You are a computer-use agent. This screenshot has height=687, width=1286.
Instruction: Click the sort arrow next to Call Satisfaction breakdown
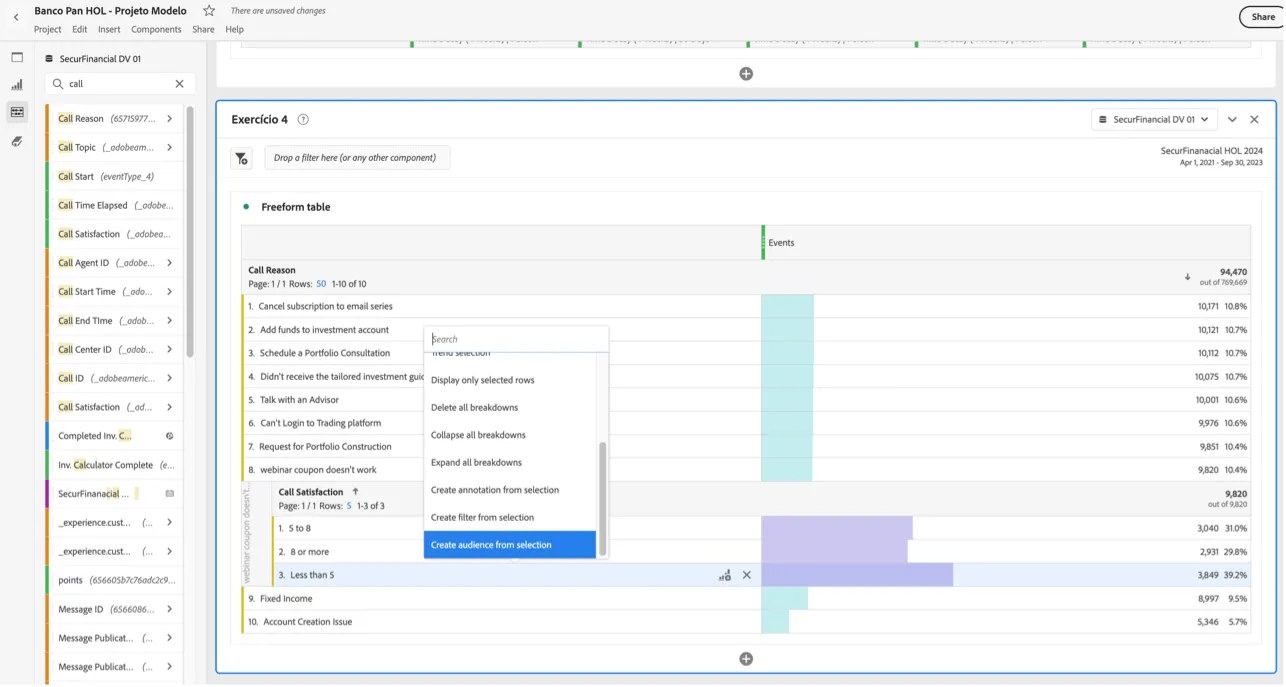[x=355, y=492]
